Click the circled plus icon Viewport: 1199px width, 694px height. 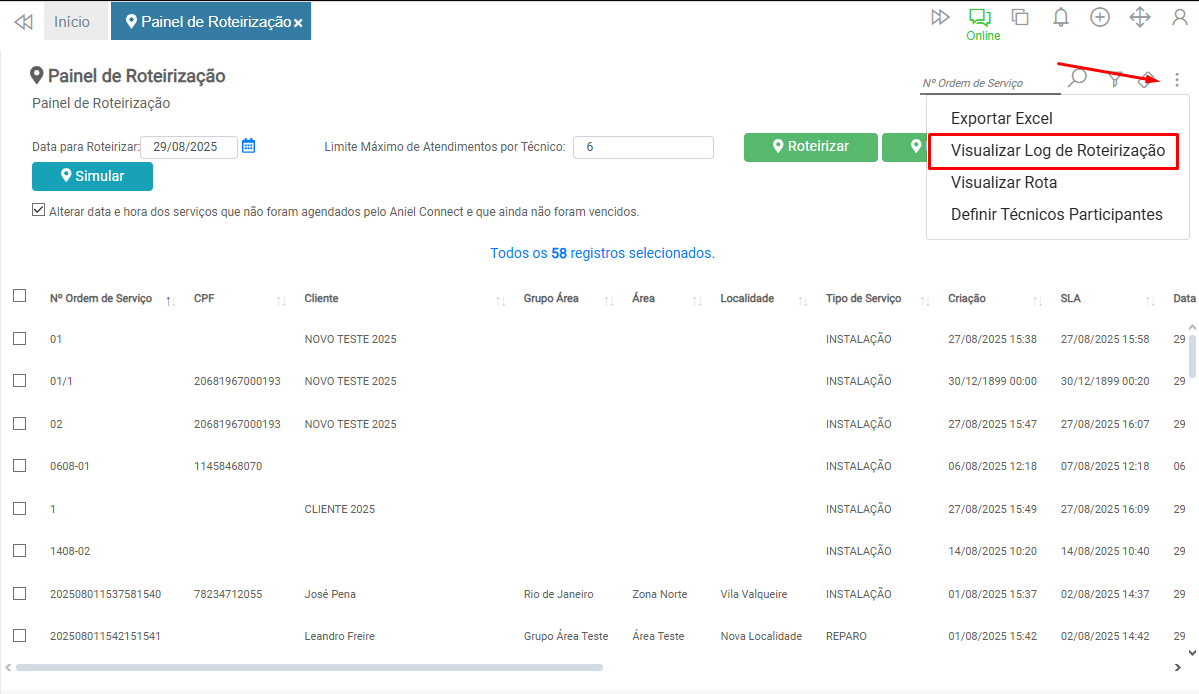[1100, 17]
